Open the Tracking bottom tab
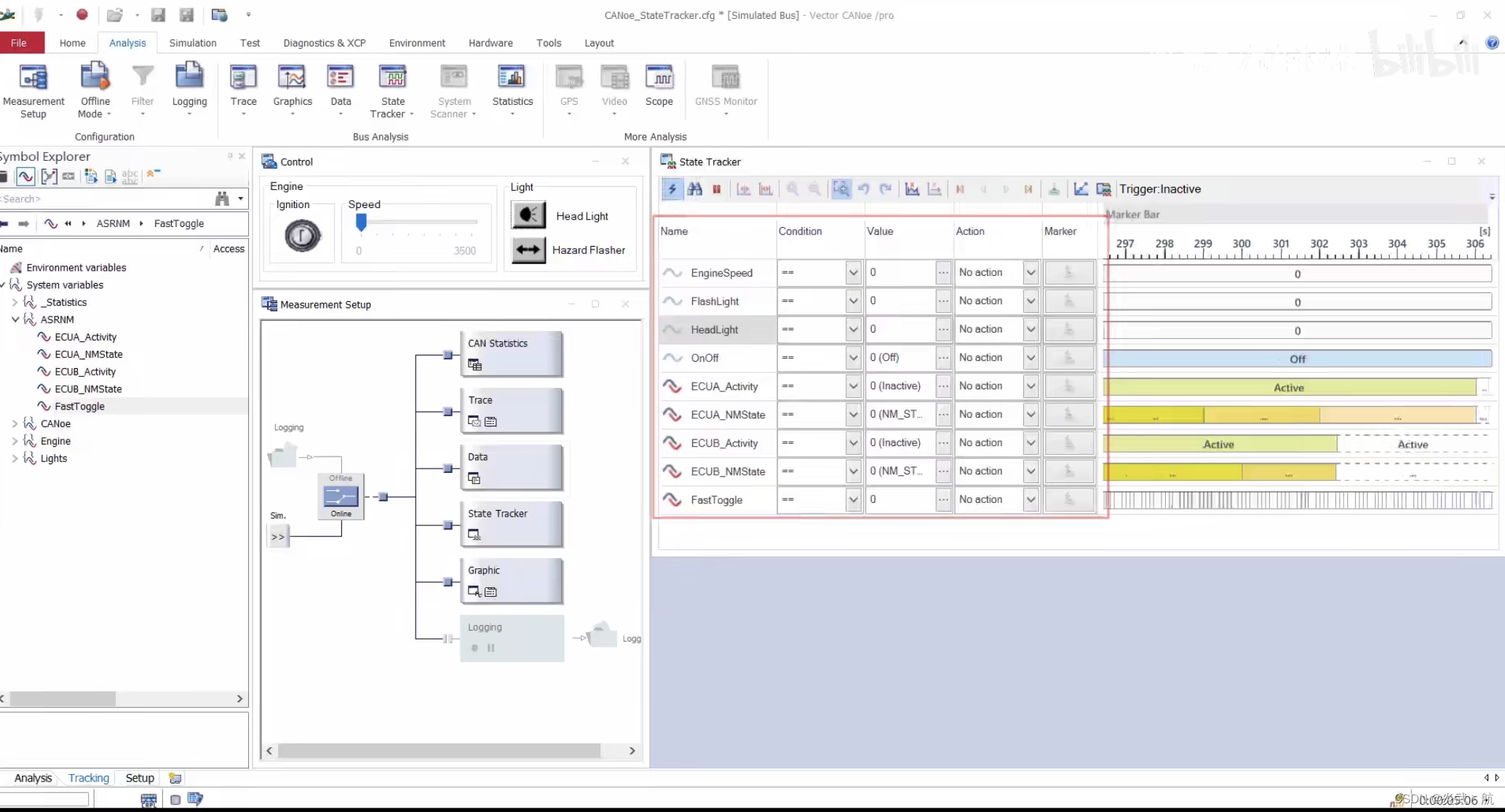 point(88,778)
